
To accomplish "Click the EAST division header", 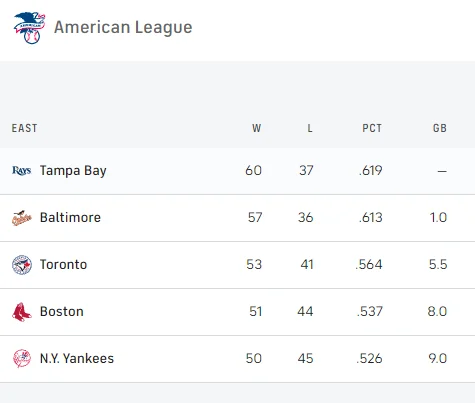I will [x=24, y=128].
